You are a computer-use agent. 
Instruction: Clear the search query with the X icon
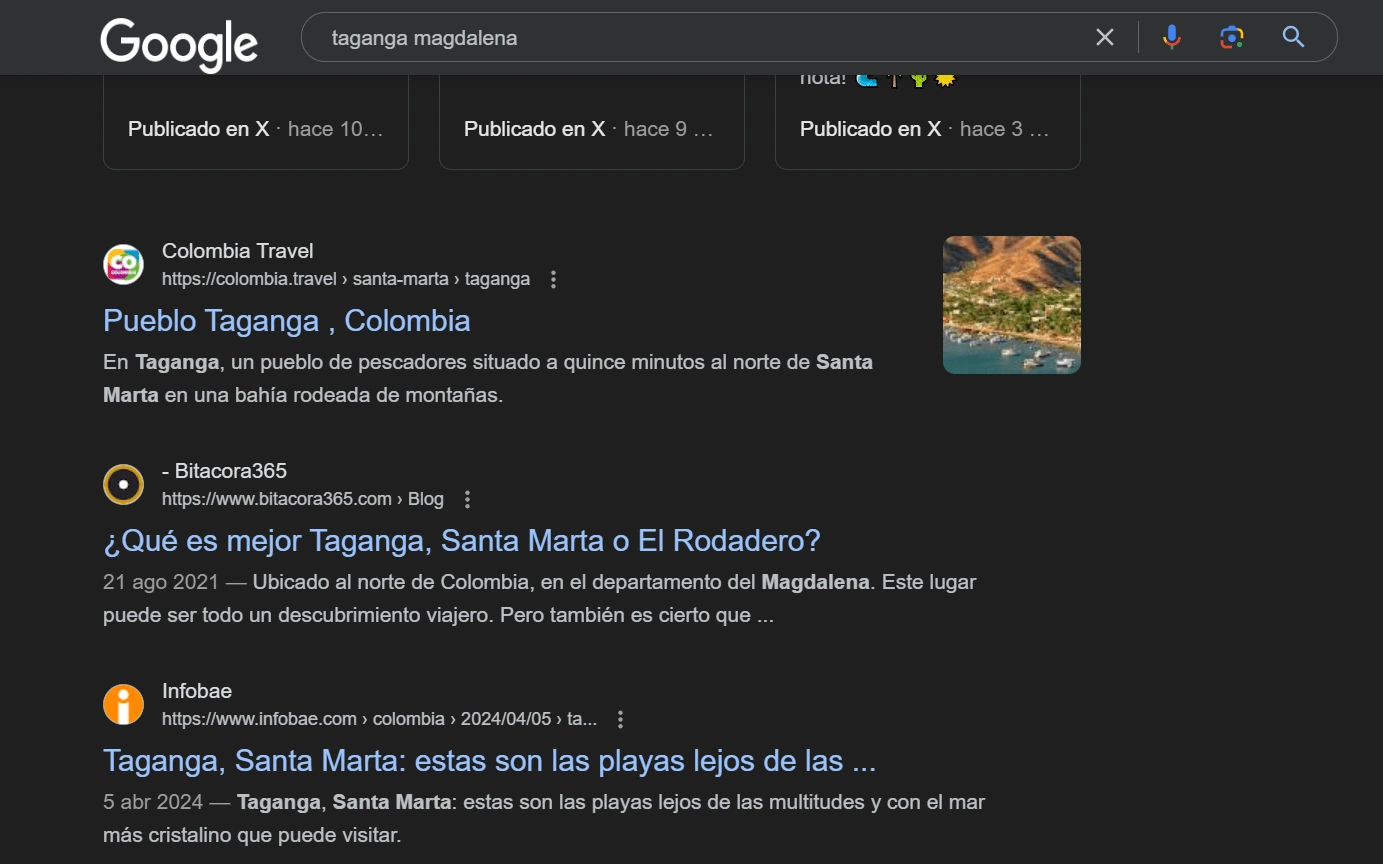coord(1105,38)
